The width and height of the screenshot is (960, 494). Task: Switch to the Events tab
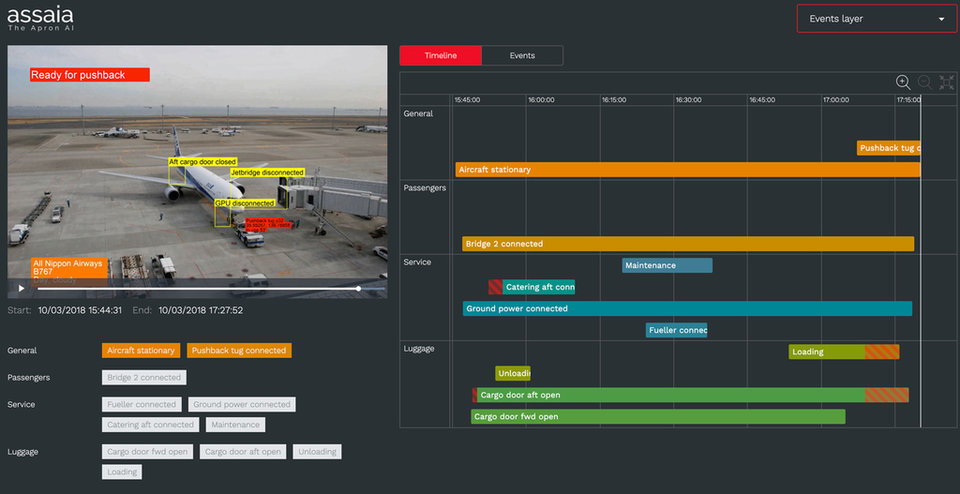[522, 56]
